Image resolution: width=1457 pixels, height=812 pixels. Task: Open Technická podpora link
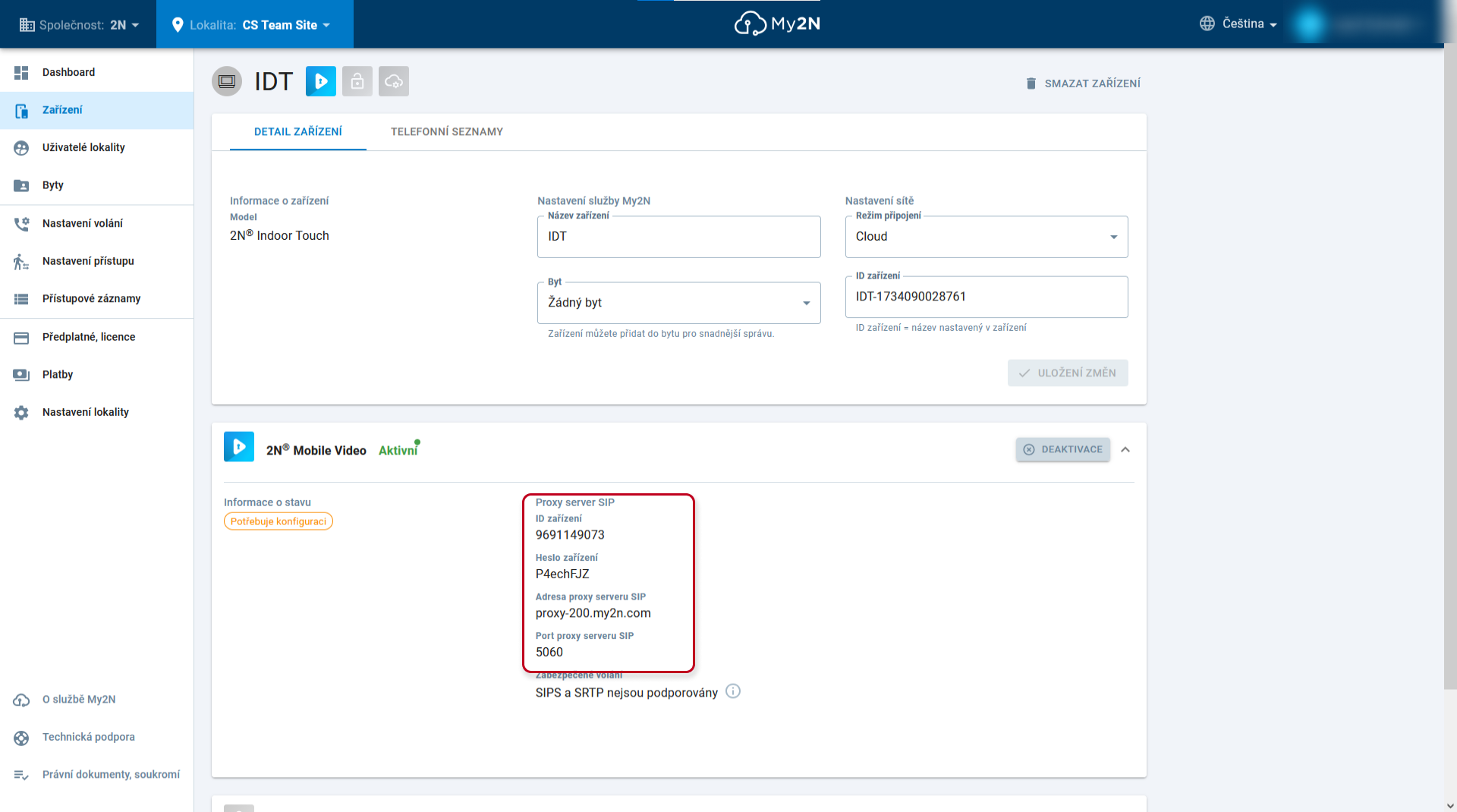click(x=89, y=738)
